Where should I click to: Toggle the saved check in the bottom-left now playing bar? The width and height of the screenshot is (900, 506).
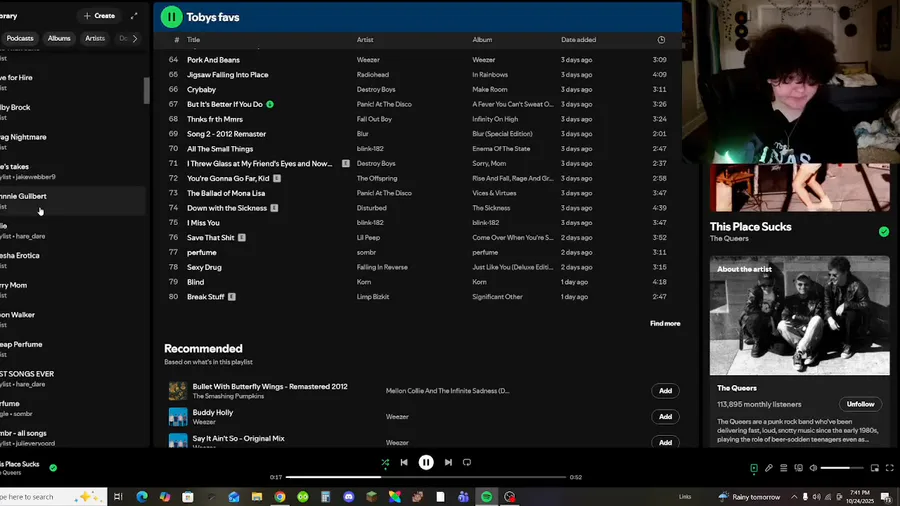[53, 468]
